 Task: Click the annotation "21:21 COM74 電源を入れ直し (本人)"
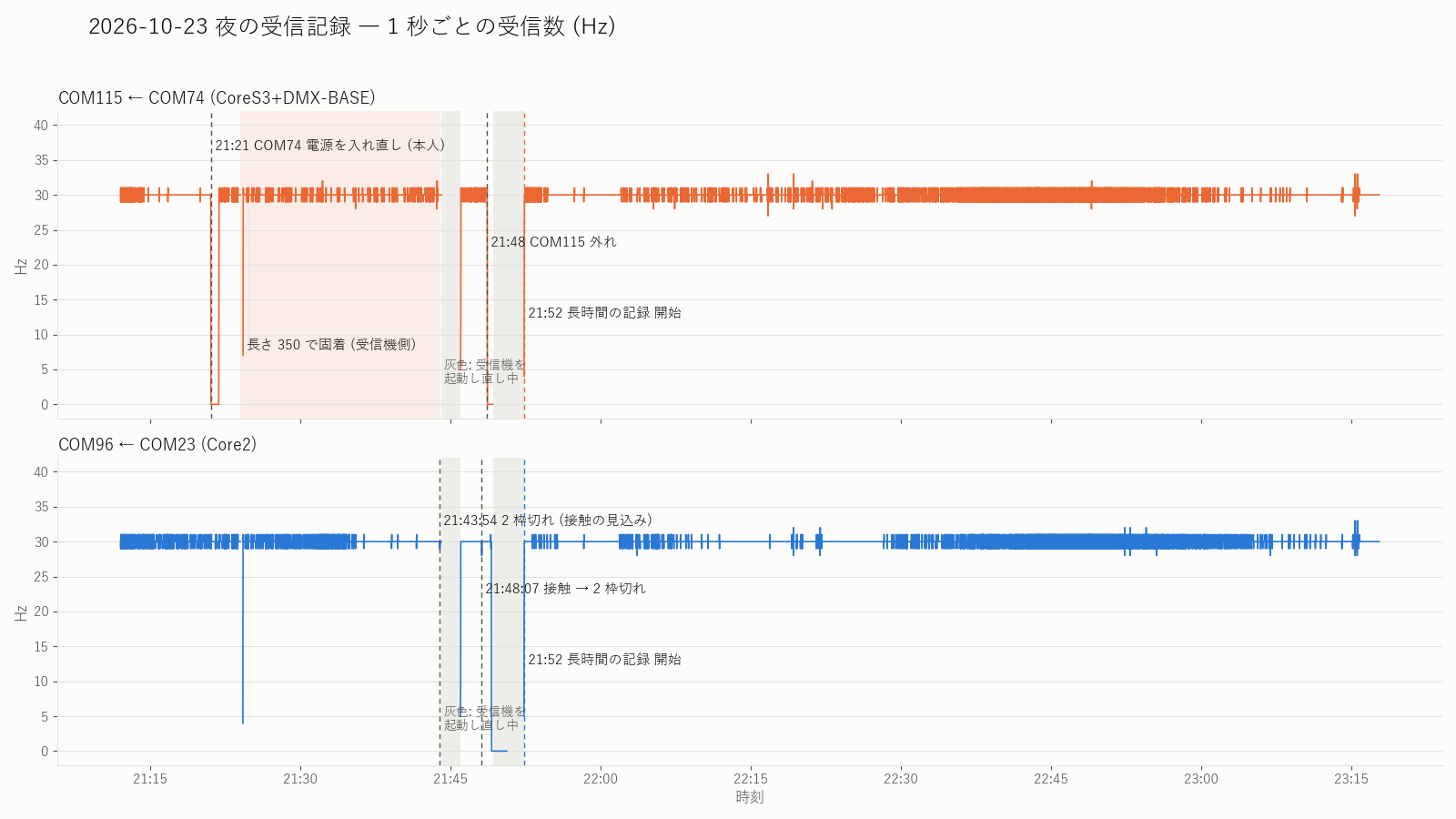(x=329, y=145)
